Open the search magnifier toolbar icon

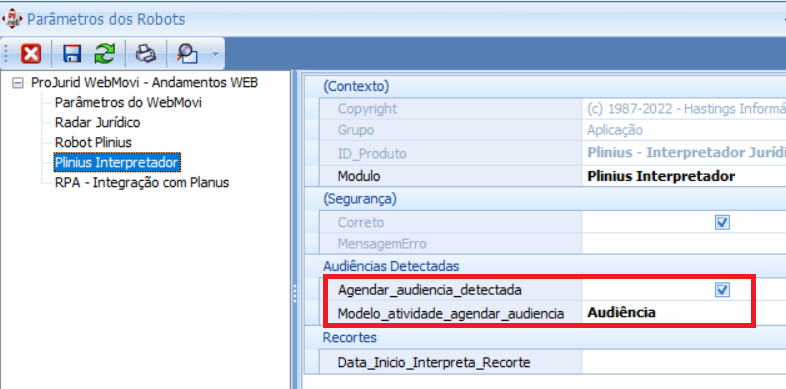(x=187, y=53)
